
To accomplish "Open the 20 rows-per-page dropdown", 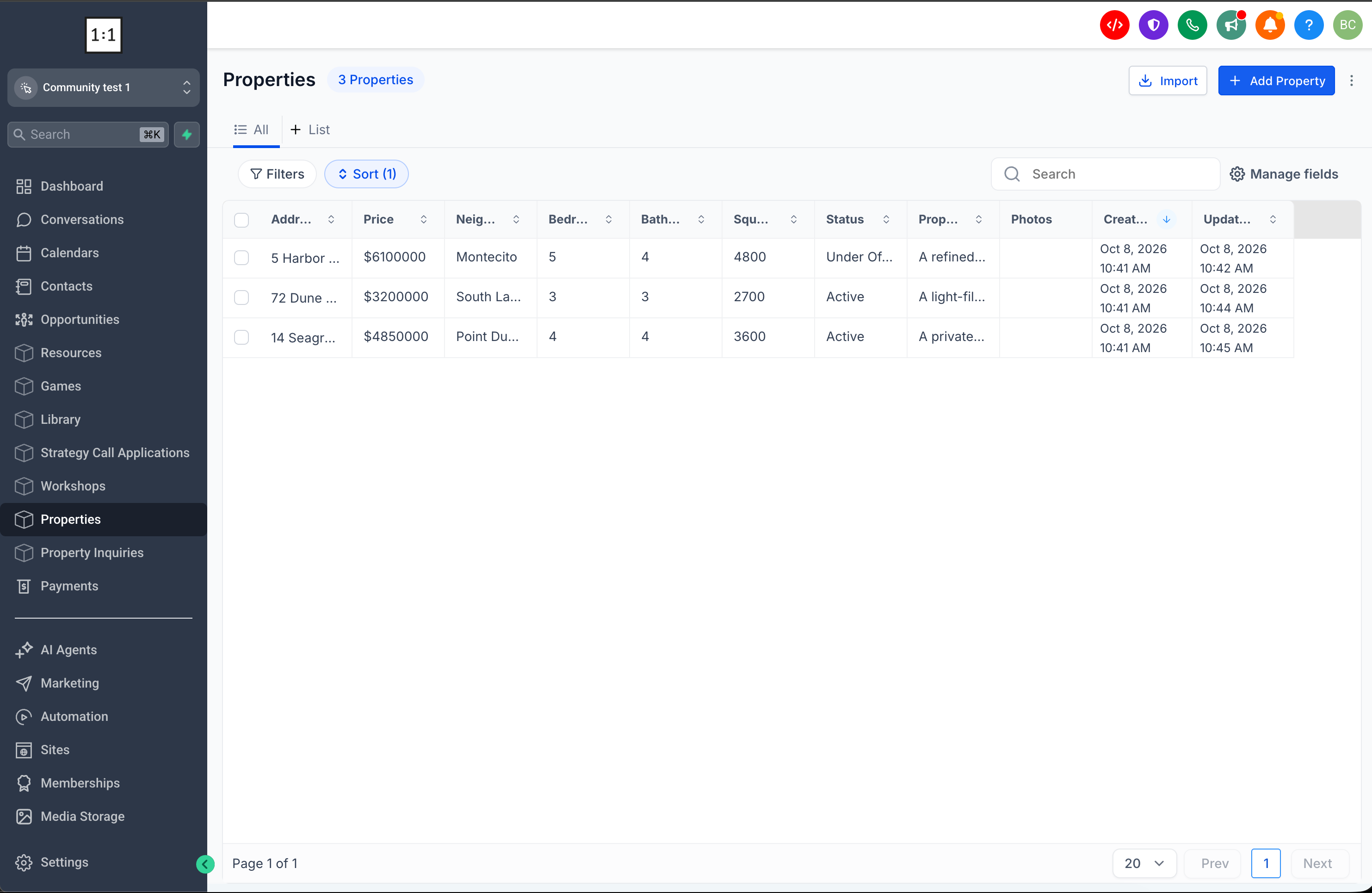I will click(x=1143, y=863).
